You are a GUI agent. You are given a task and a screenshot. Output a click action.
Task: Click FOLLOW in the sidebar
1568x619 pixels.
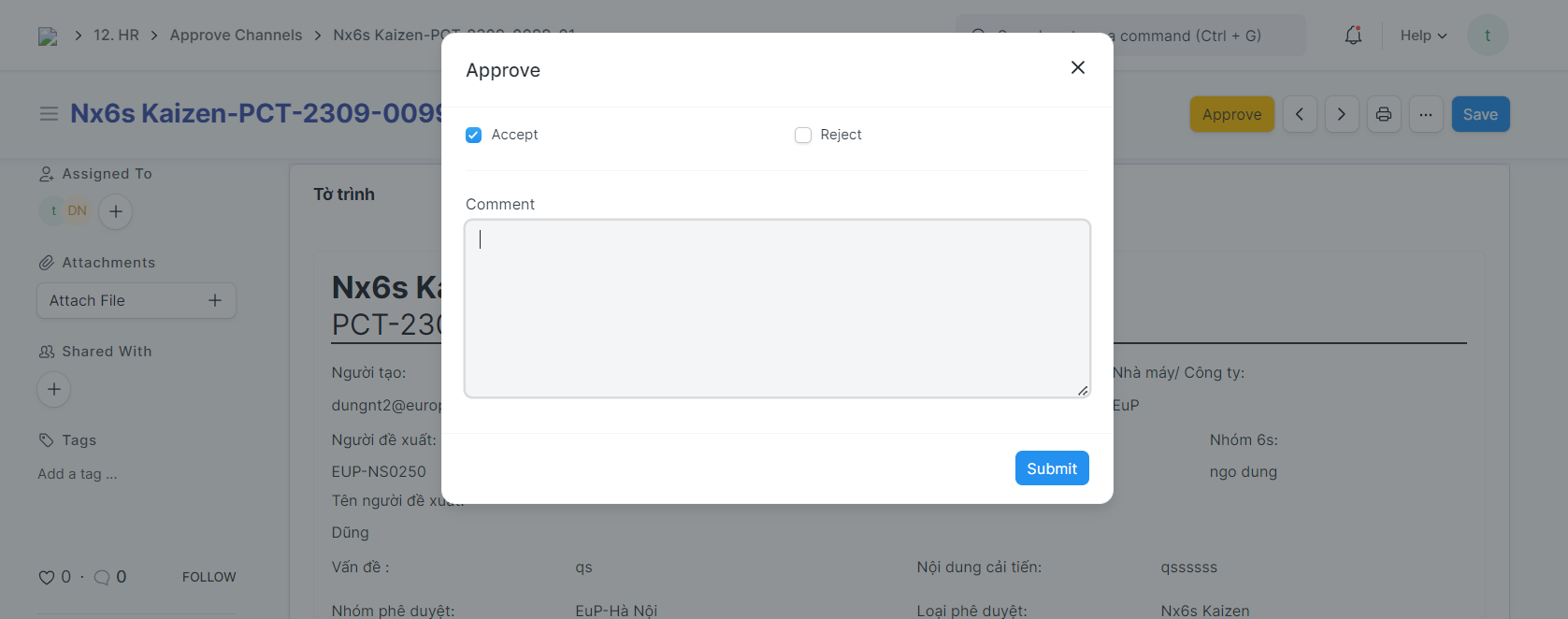pos(209,577)
